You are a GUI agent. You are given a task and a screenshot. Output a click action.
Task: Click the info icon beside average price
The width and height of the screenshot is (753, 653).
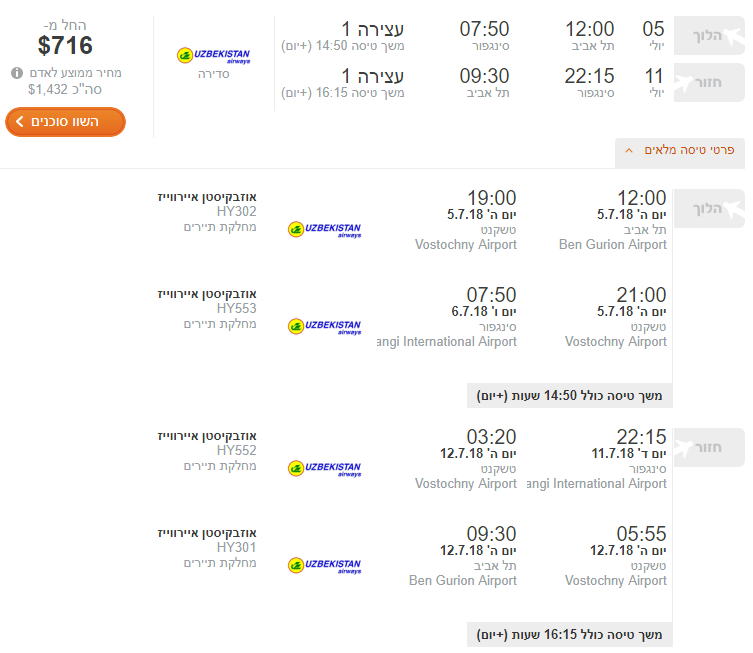(x=17, y=73)
